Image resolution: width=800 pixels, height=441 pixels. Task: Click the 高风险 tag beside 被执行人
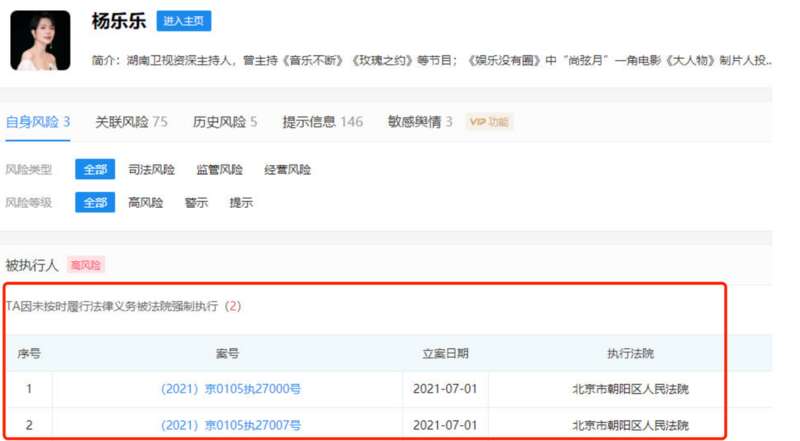point(86,265)
